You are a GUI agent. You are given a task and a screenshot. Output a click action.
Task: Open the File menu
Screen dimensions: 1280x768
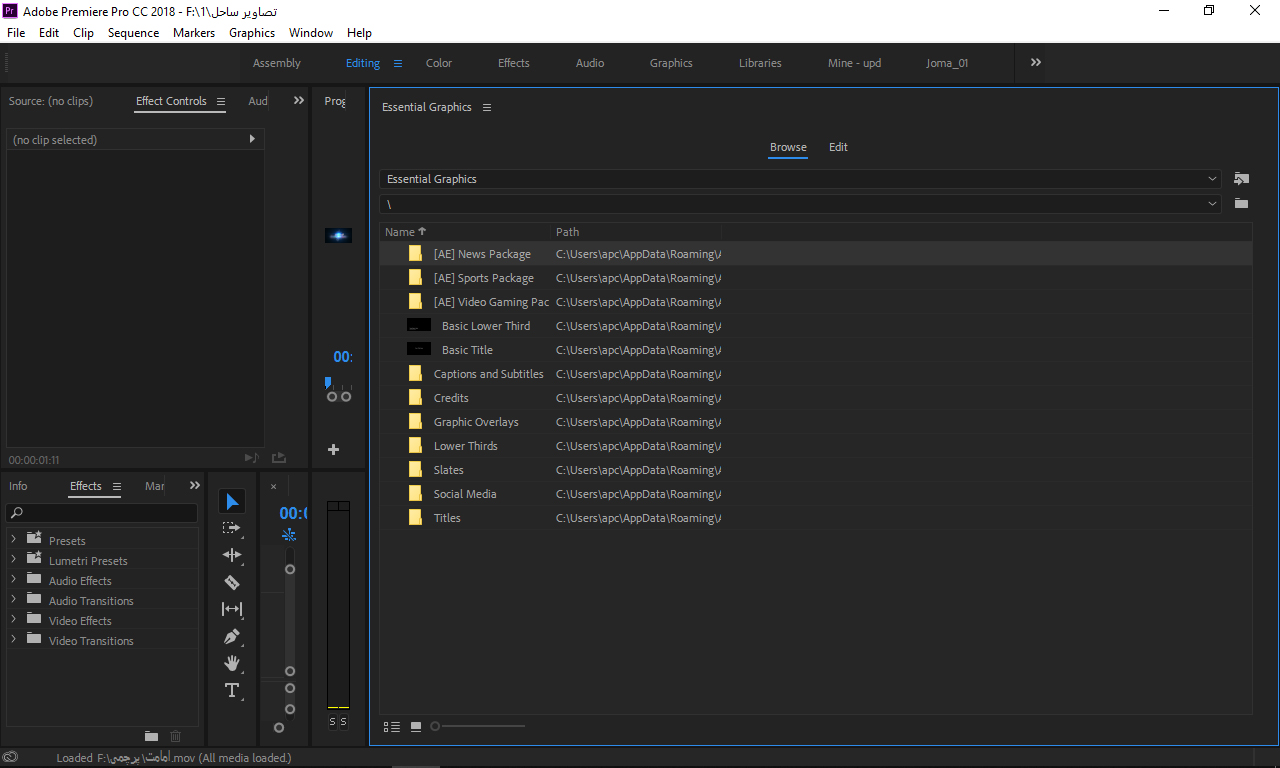pos(16,33)
